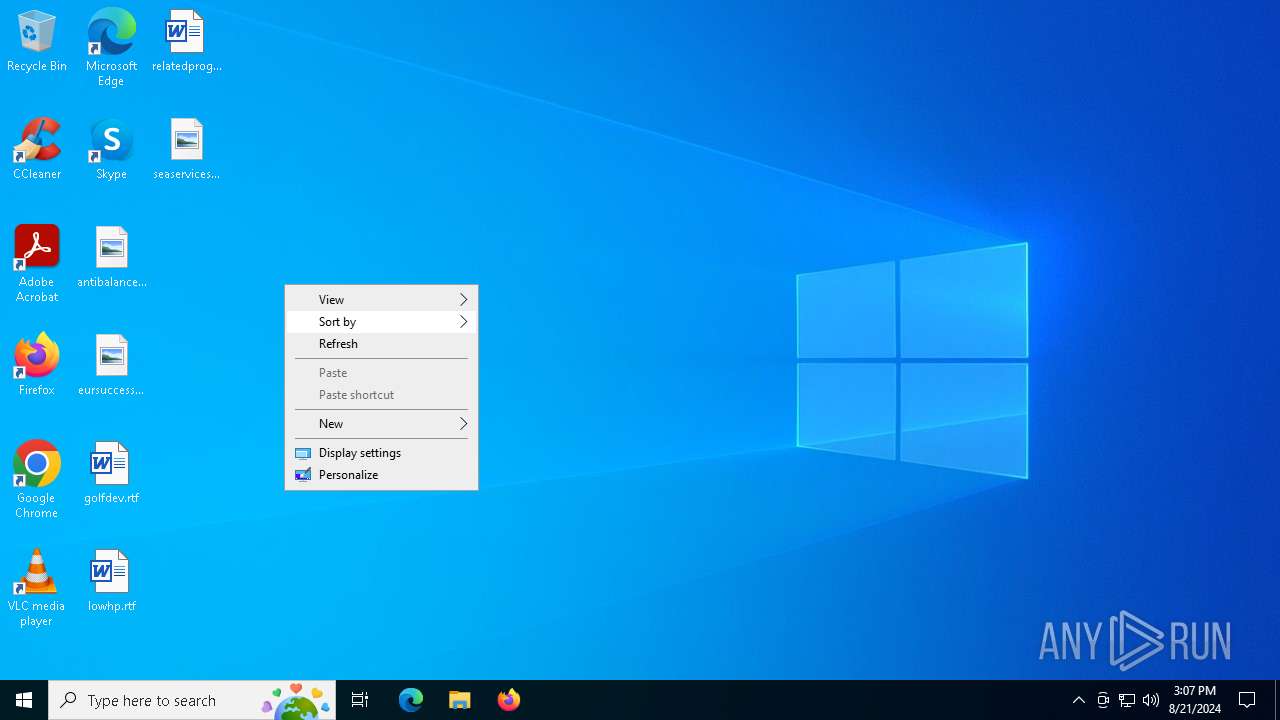The height and width of the screenshot is (720, 1280).
Task: Select the Recycle Bin desktop icon
Action: pos(37,42)
